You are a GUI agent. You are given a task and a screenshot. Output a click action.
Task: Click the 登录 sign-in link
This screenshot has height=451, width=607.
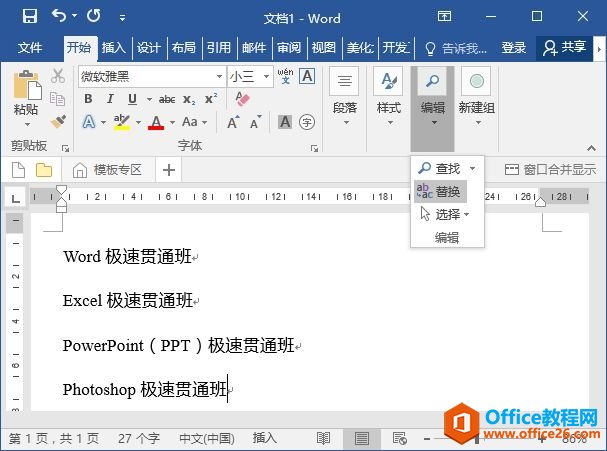(514, 48)
